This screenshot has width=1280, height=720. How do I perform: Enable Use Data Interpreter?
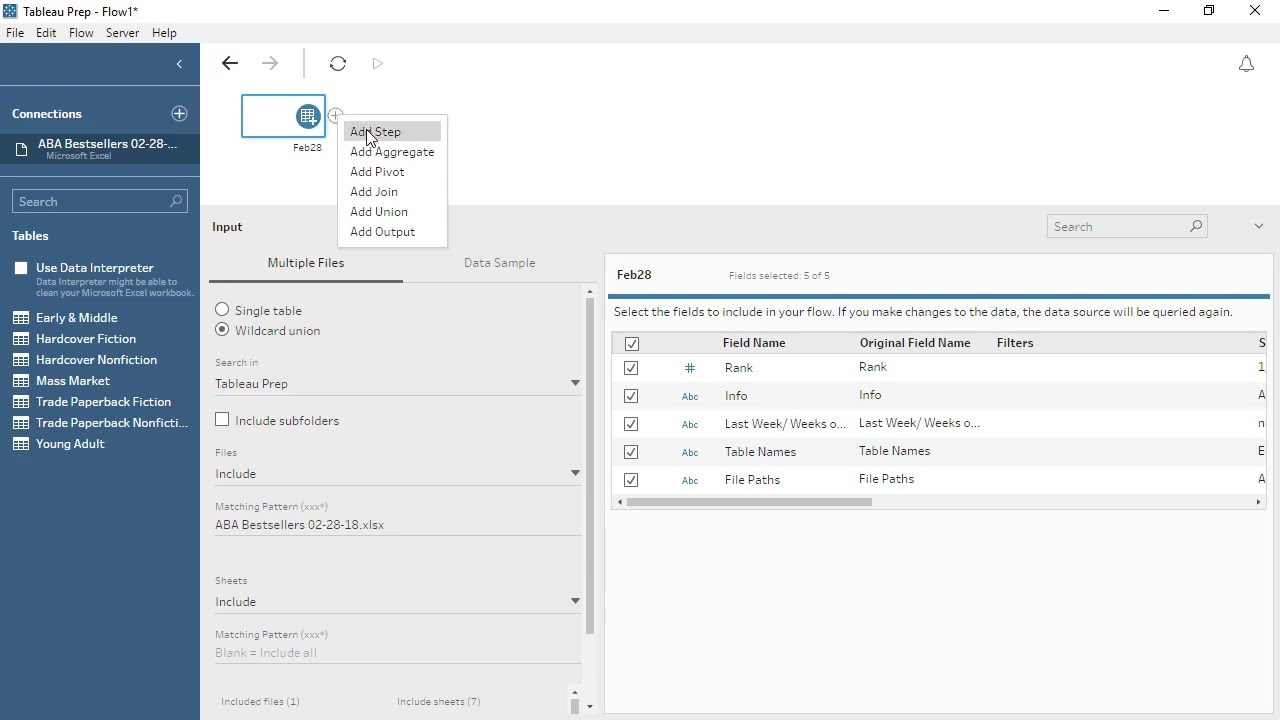click(x=21, y=268)
